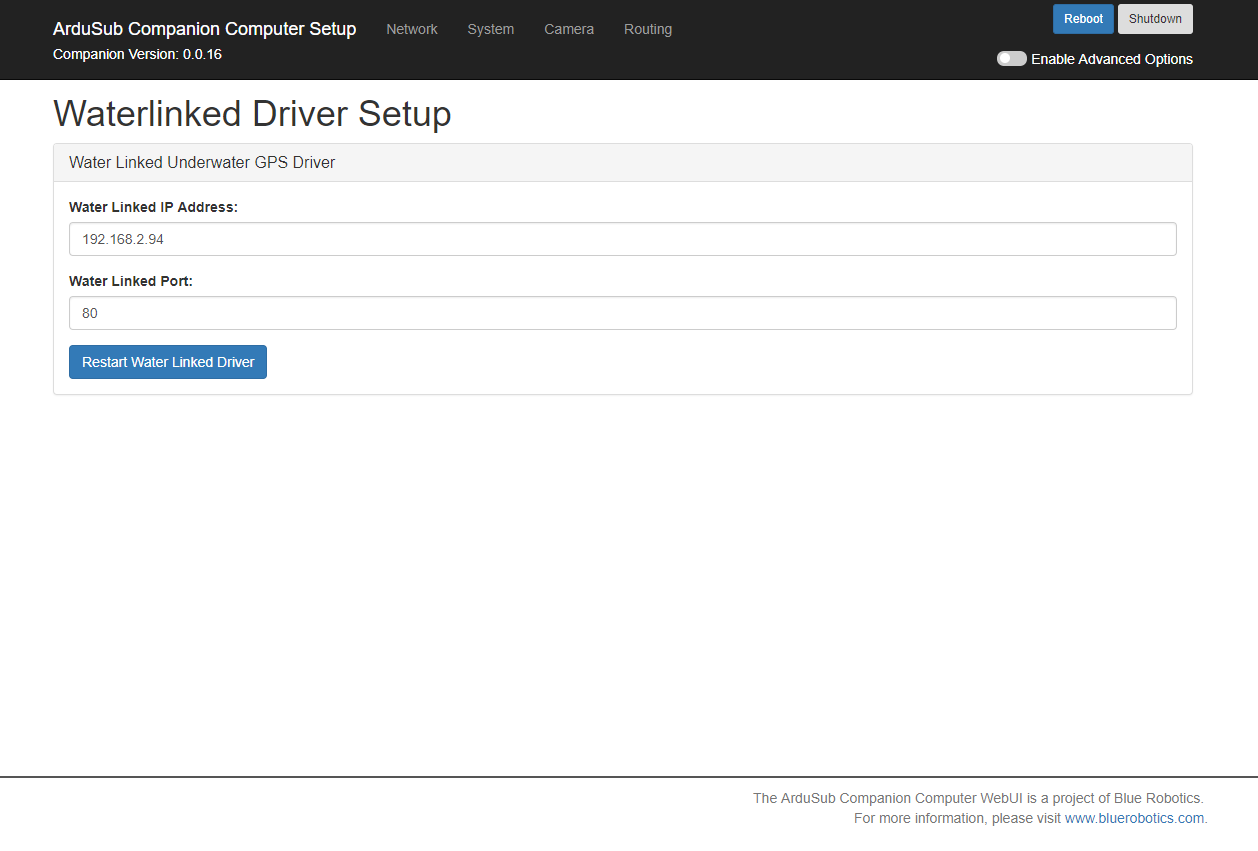Focus the Water Linked Port input
This screenshot has width=1258, height=851.
[x=622, y=313]
